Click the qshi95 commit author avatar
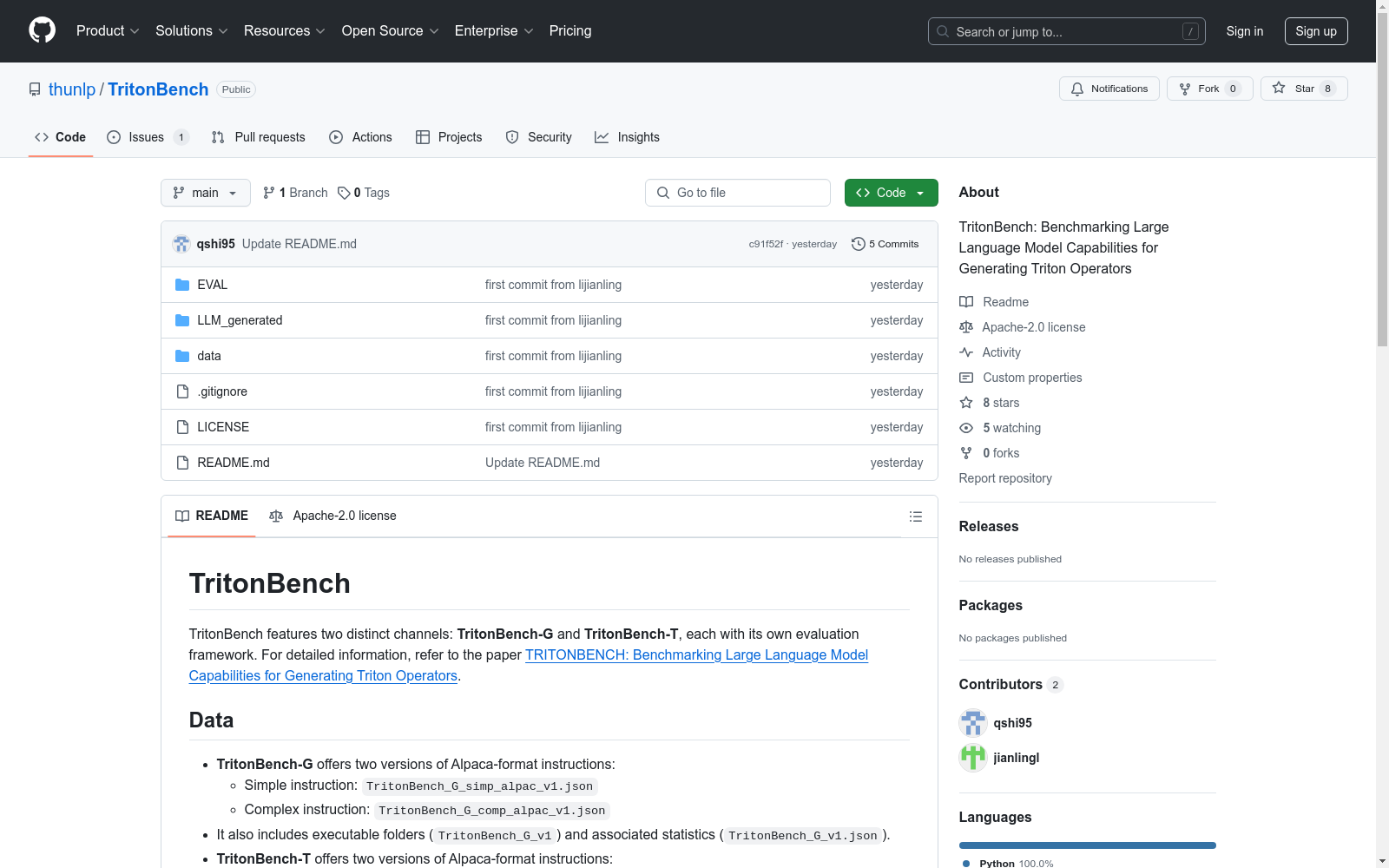 pyautogui.click(x=181, y=244)
